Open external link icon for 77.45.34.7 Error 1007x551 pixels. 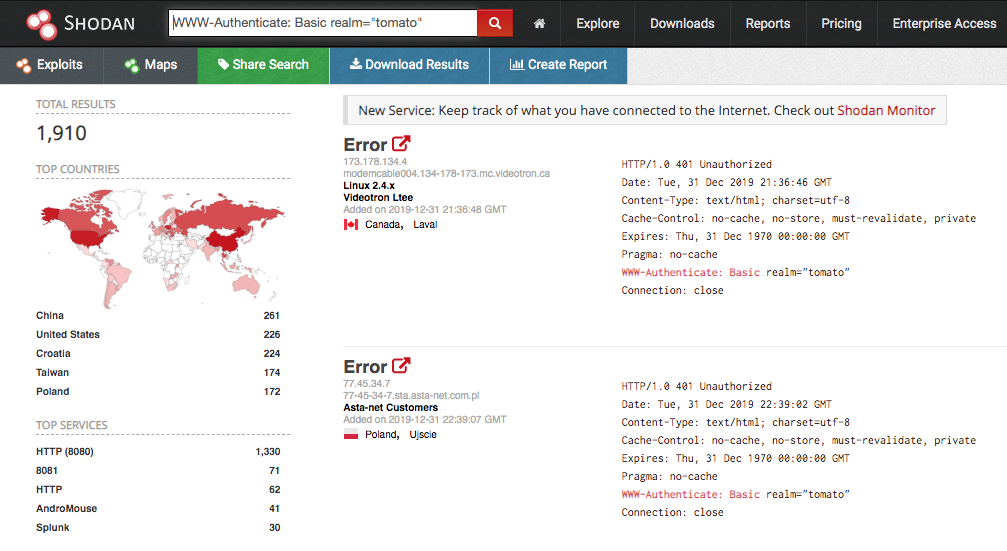pyautogui.click(x=401, y=365)
